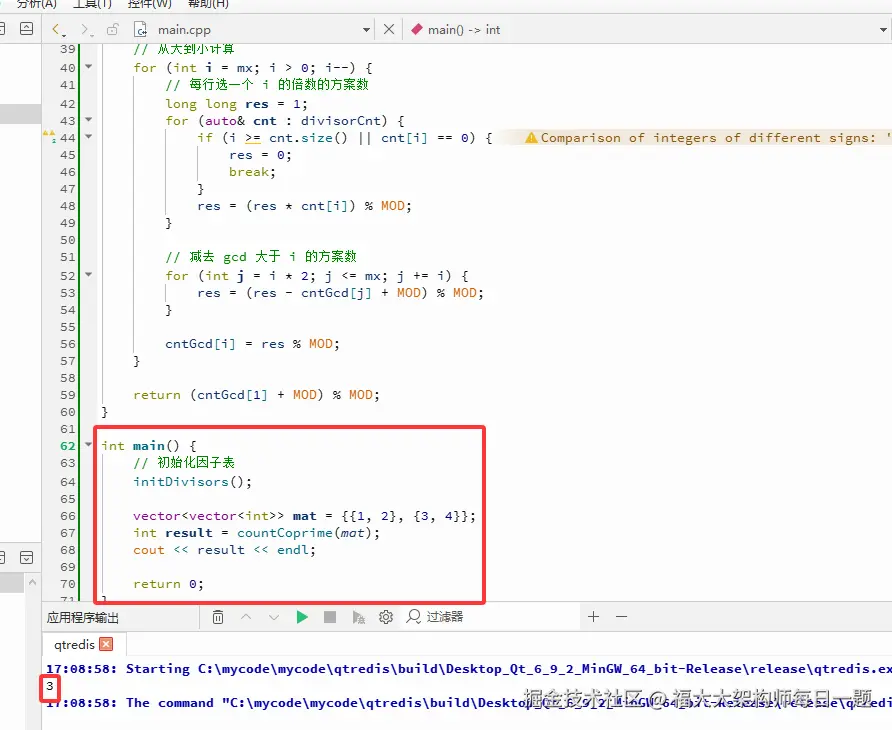Click the symbol list arrow at right edge
The width and height of the screenshot is (892, 730).
tap(883, 30)
